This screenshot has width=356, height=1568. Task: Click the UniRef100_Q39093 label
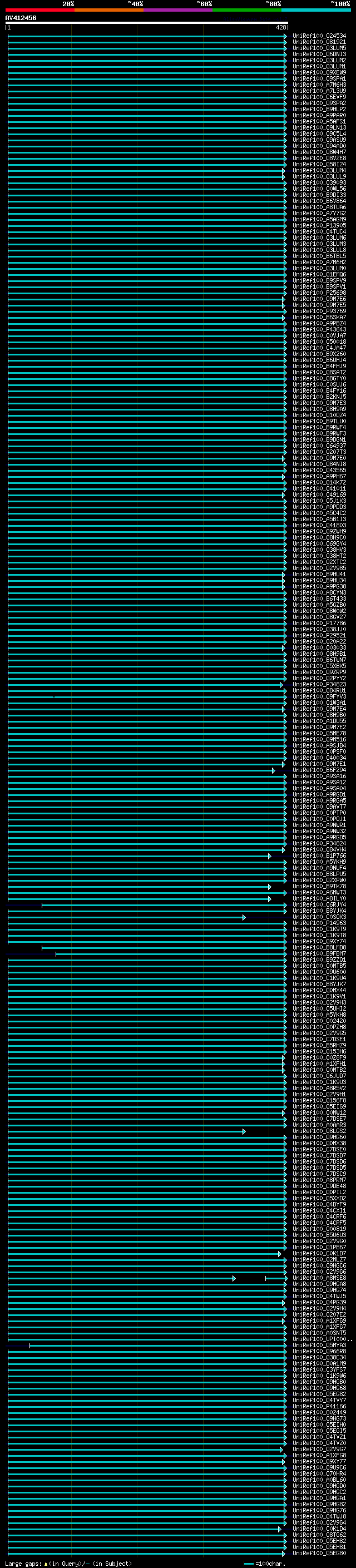319,182
